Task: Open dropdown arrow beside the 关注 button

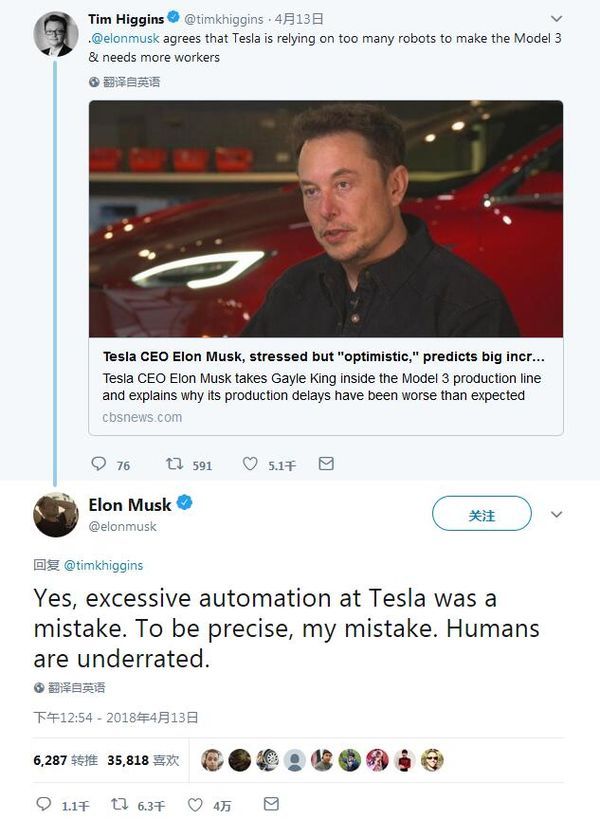Action: [x=557, y=514]
